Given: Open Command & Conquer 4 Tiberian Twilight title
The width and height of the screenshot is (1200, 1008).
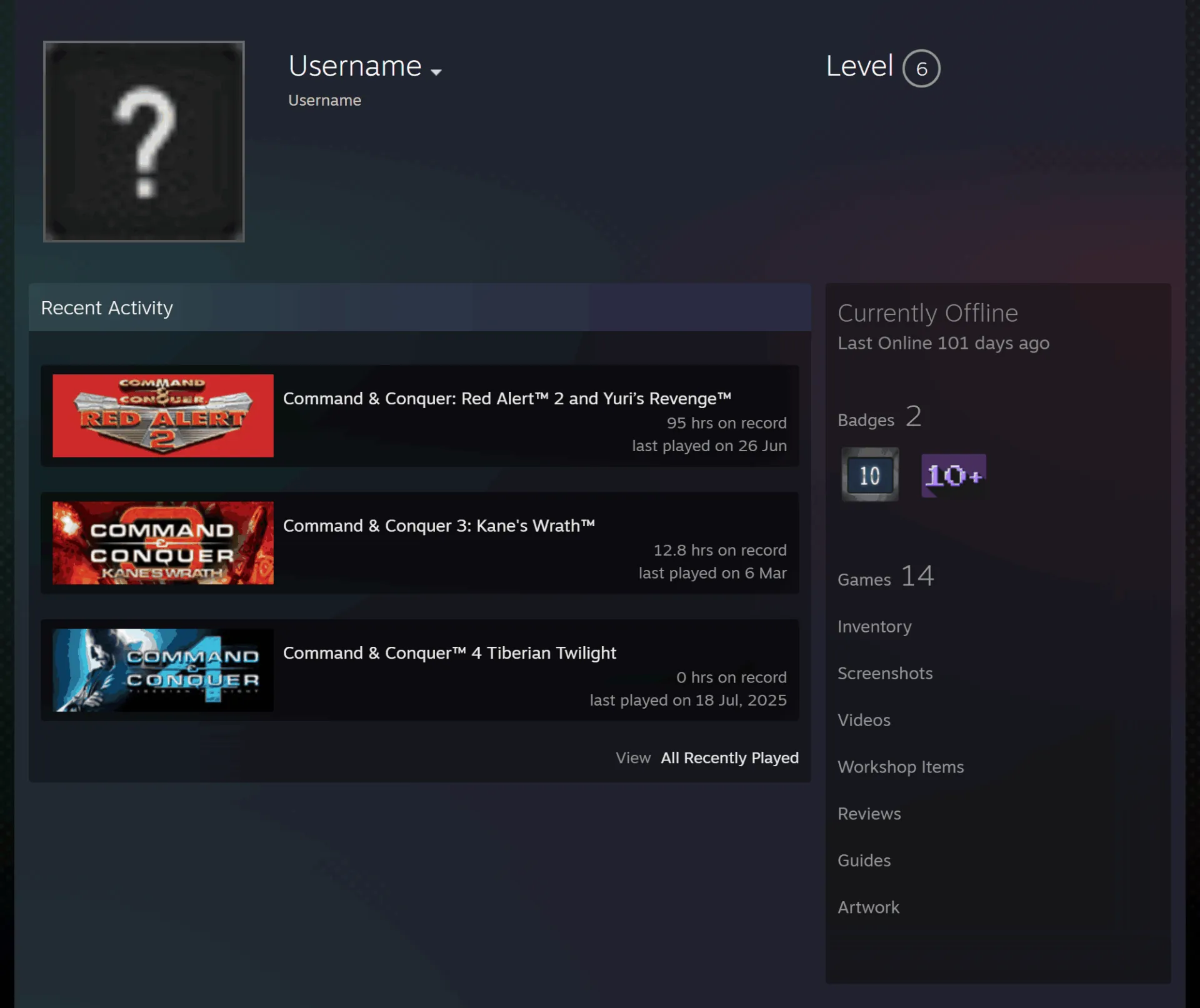Looking at the screenshot, I should (449, 653).
